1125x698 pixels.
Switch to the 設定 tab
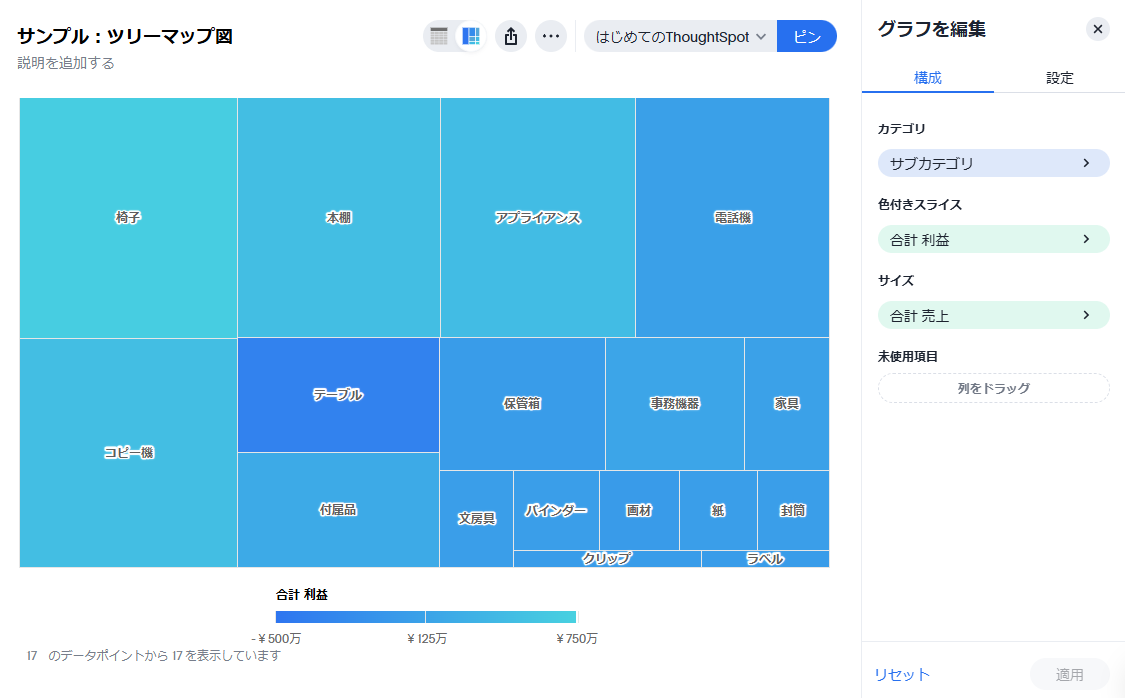coord(1059,78)
